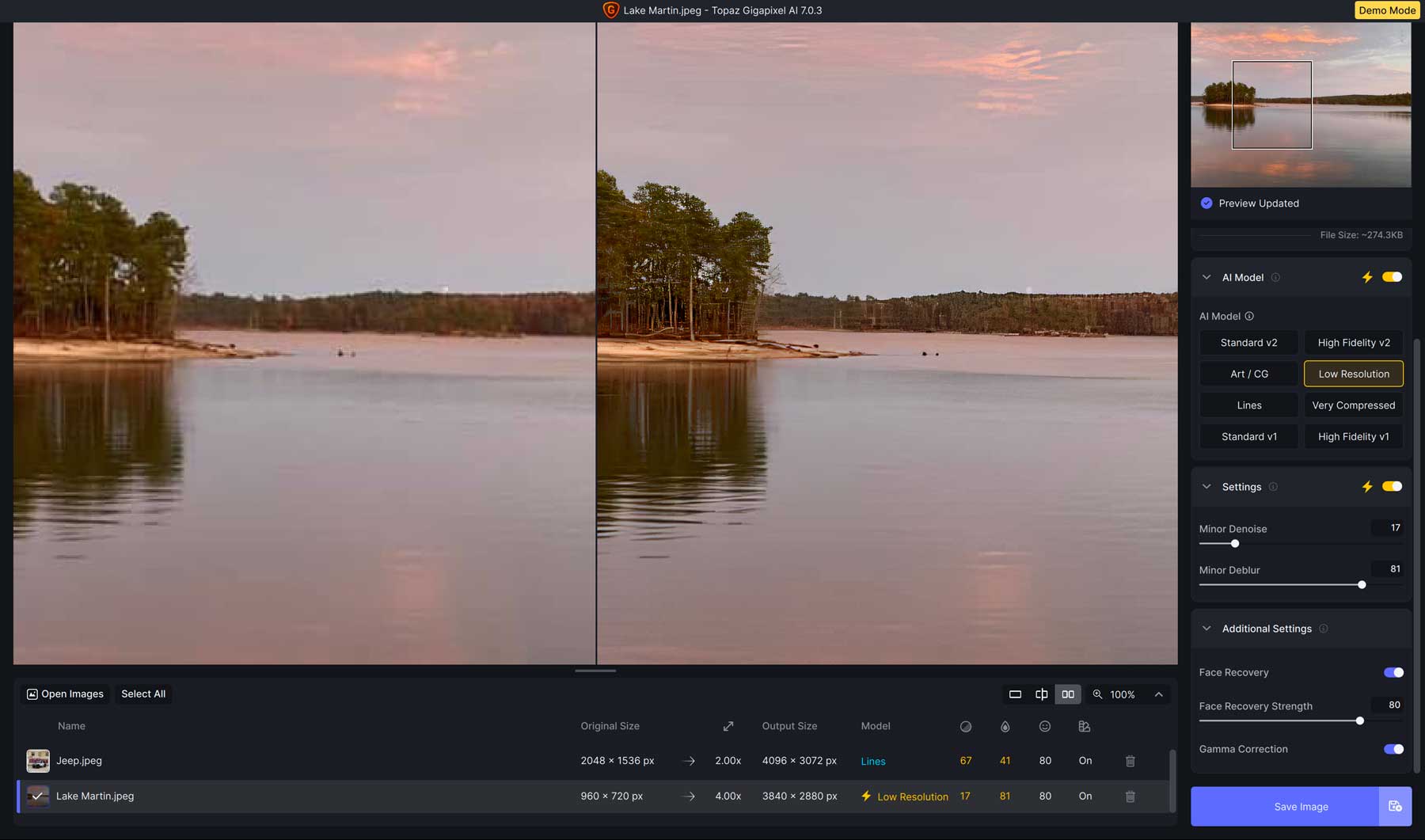This screenshot has width=1425, height=840.
Task: Delete Jeep.jpeg from the image list
Action: (1130, 761)
